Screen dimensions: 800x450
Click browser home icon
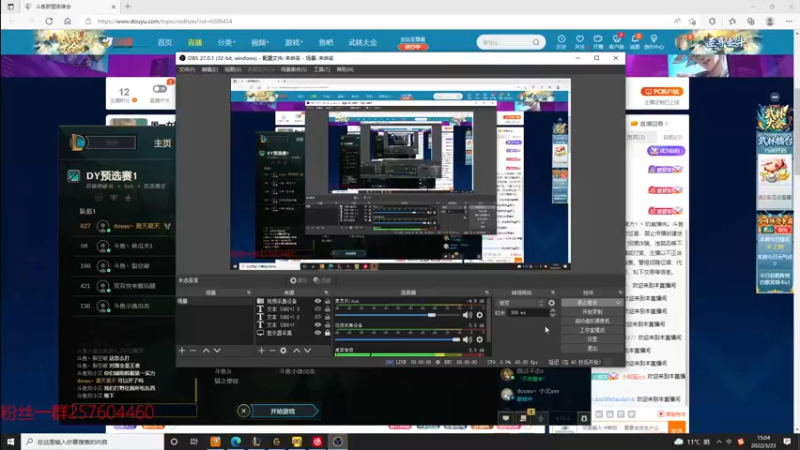point(67,21)
